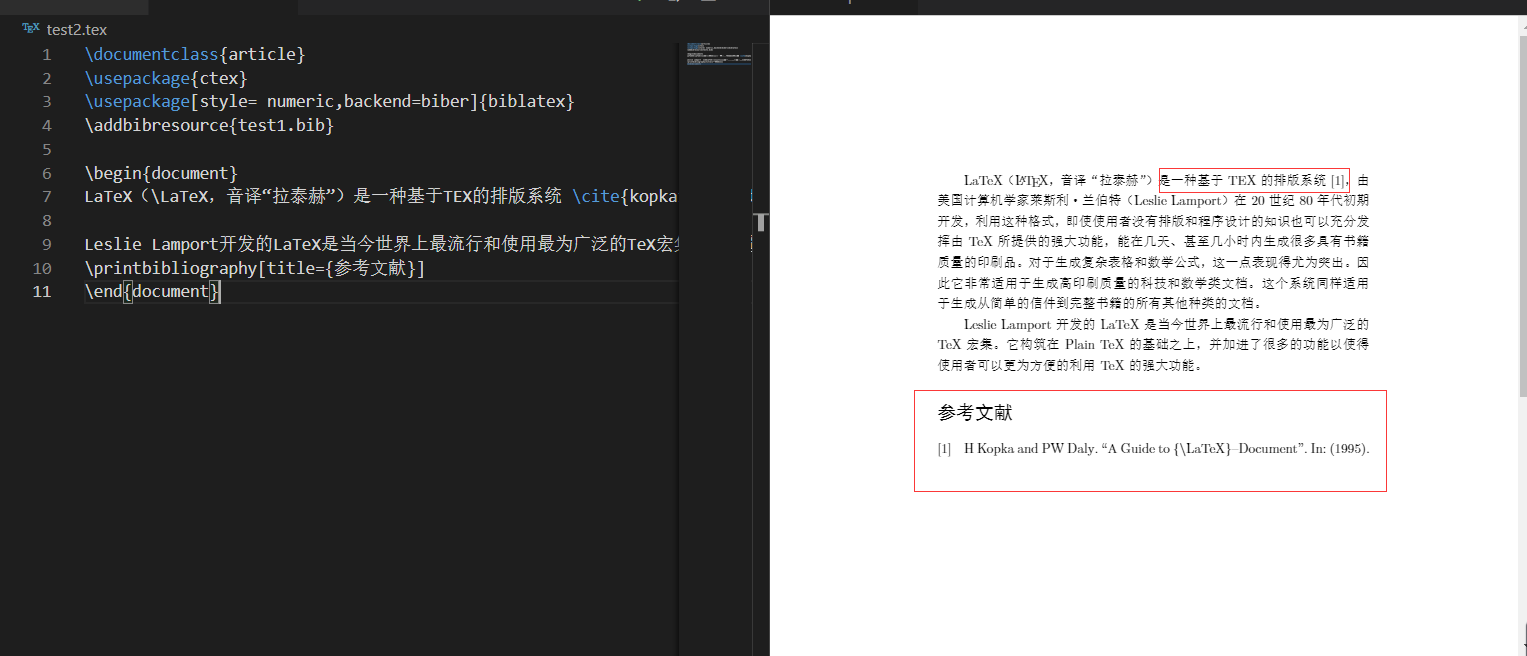Image resolution: width=1527 pixels, height=656 pixels.
Task: Click the [1] label in the PDF bibliography
Action: (x=945, y=449)
